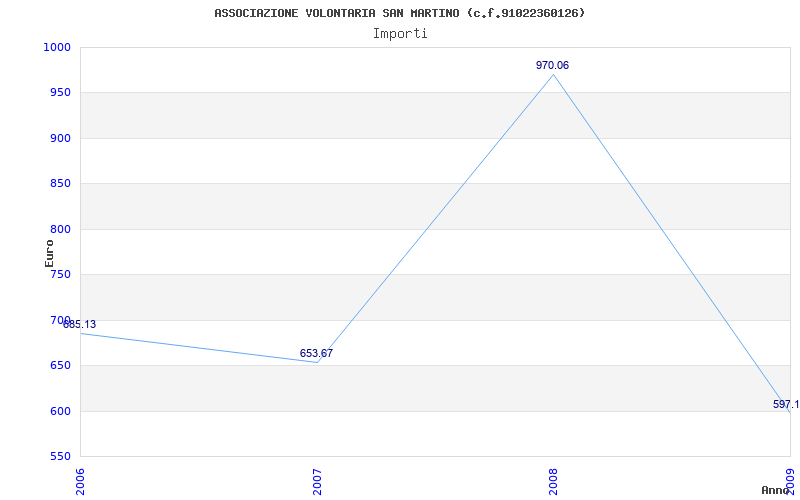Click the 2007 x-axis year label
Screen dimensions: 800x500
tap(317, 482)
